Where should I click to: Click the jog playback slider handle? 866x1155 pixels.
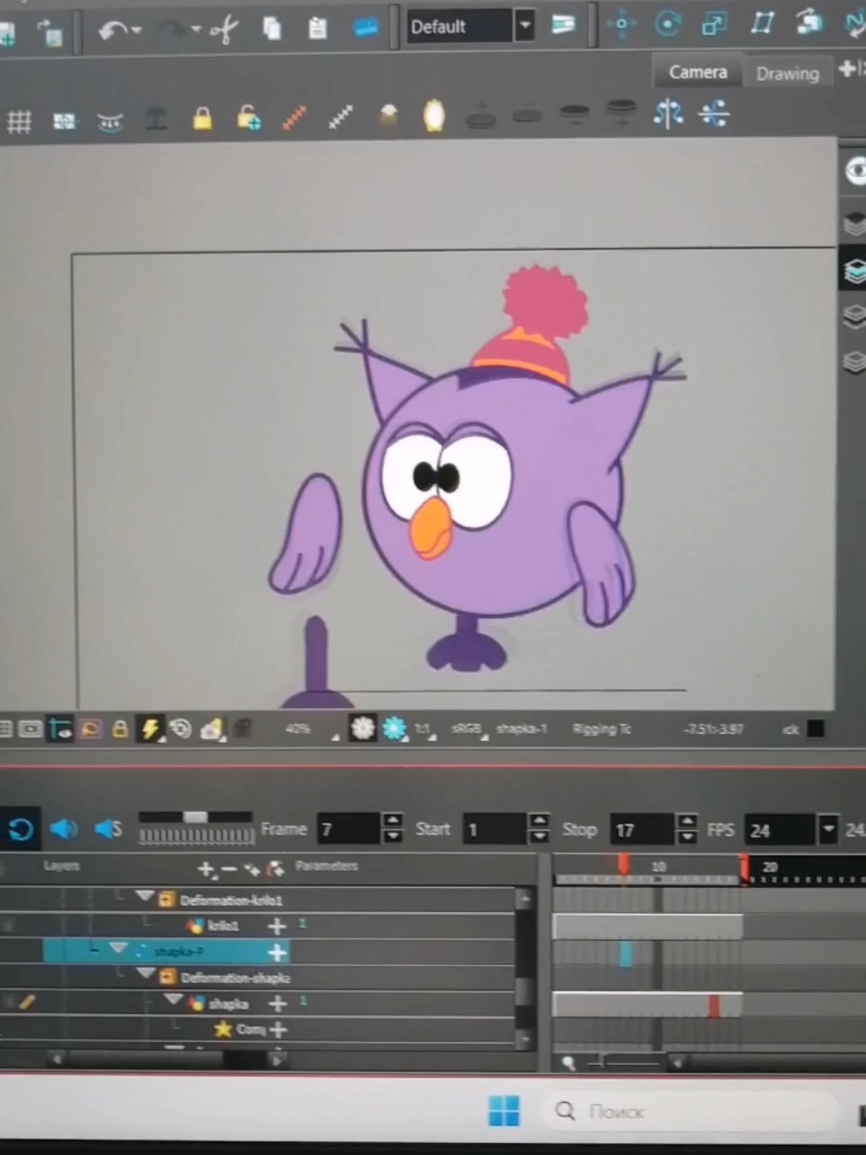click(x=195, y=817)
